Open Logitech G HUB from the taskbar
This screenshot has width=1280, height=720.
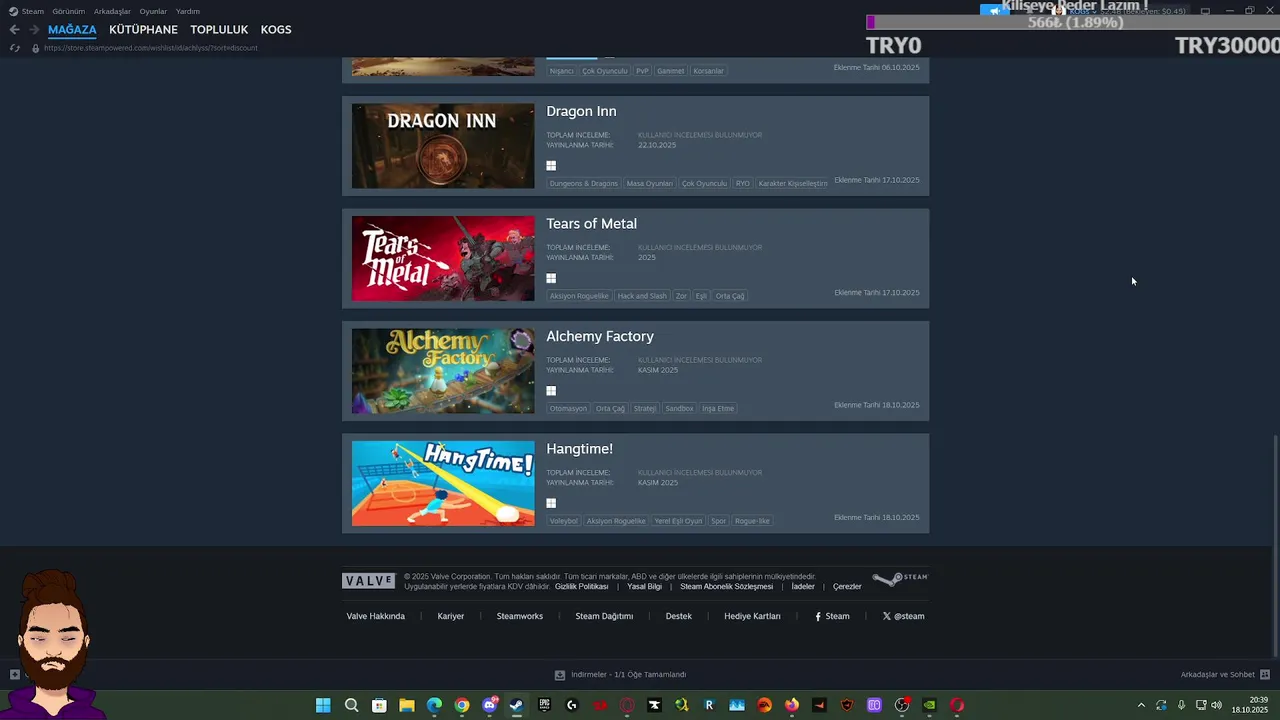572,705
